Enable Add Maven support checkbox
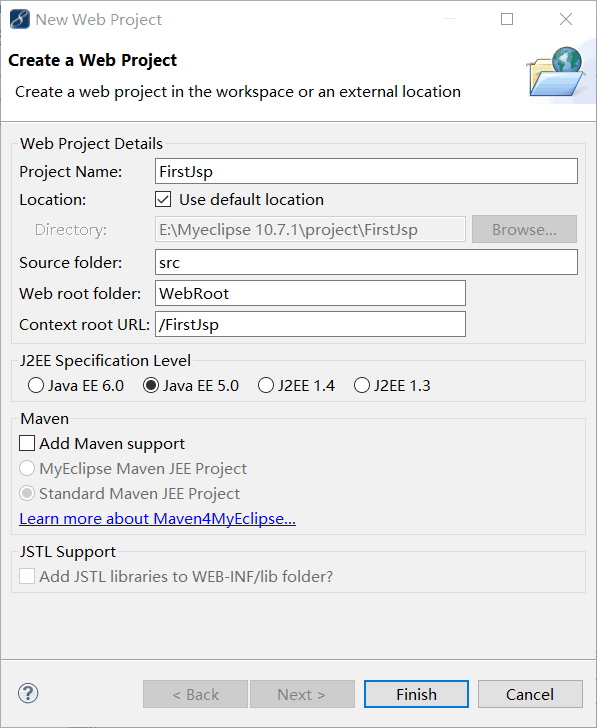This screenshot has height=728, width=597. coord(27,443)
